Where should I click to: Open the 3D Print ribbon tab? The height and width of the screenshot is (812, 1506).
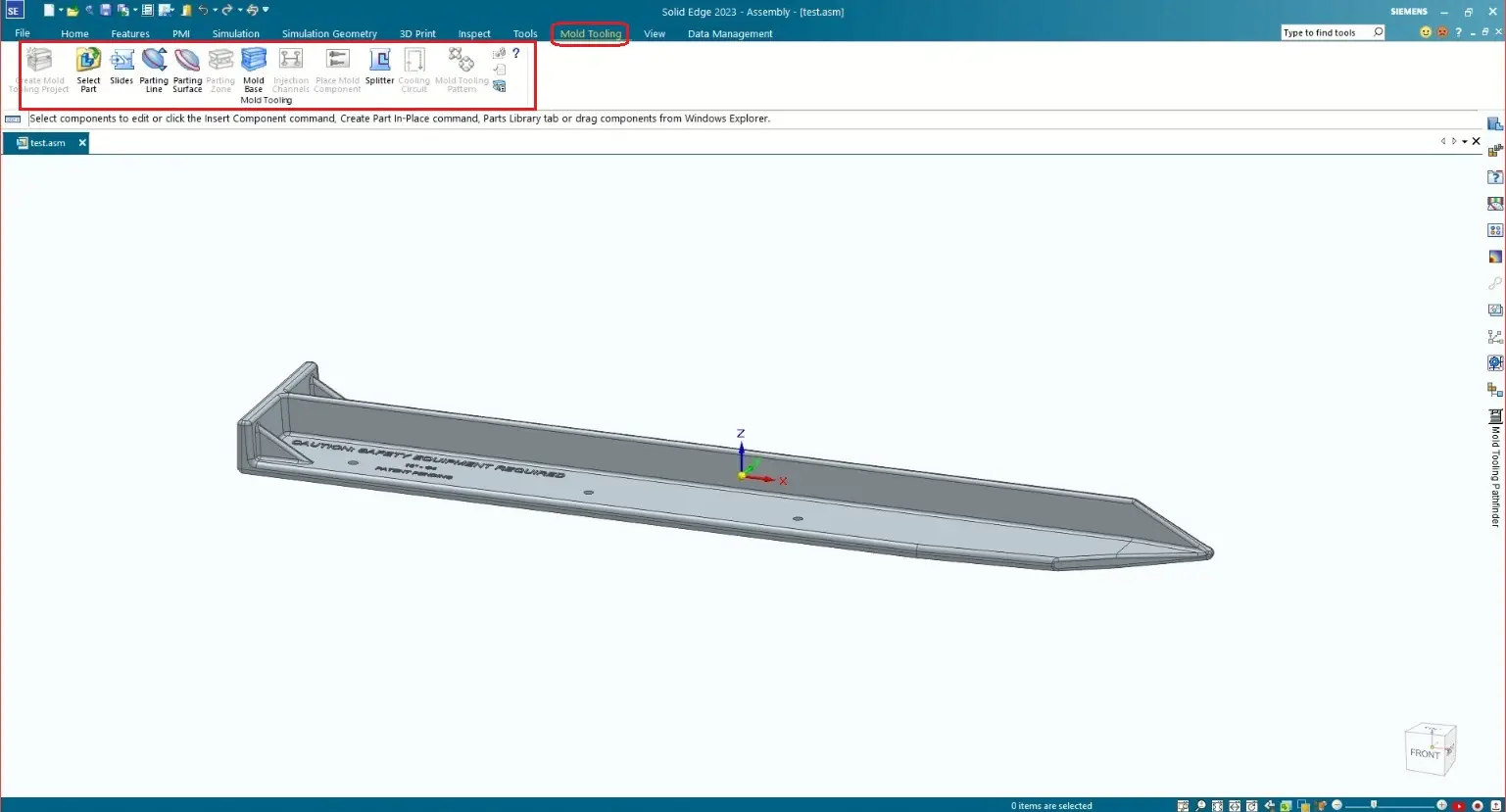[x=417, y=33]
